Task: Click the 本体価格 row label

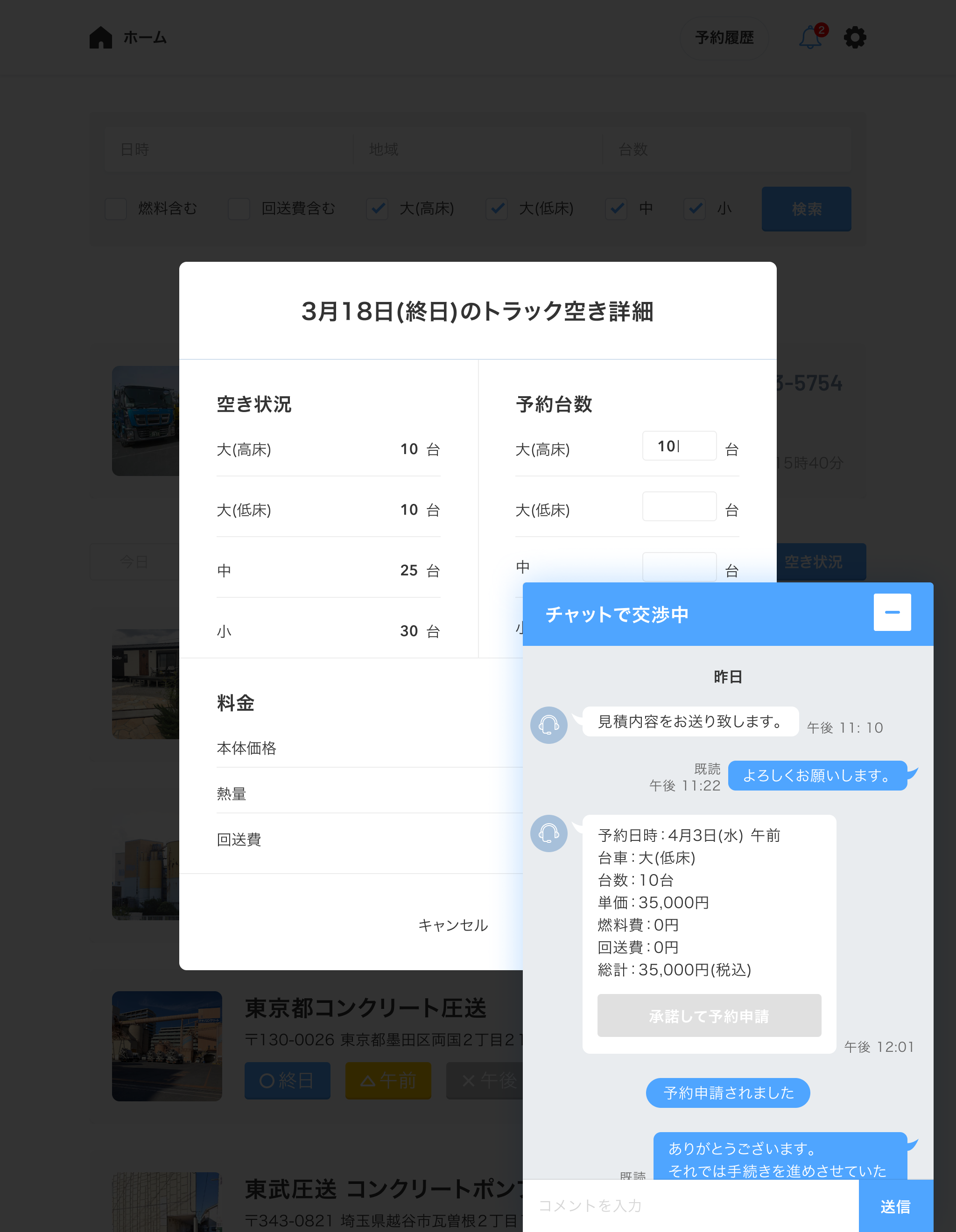Action: click(x=246, y=748)
